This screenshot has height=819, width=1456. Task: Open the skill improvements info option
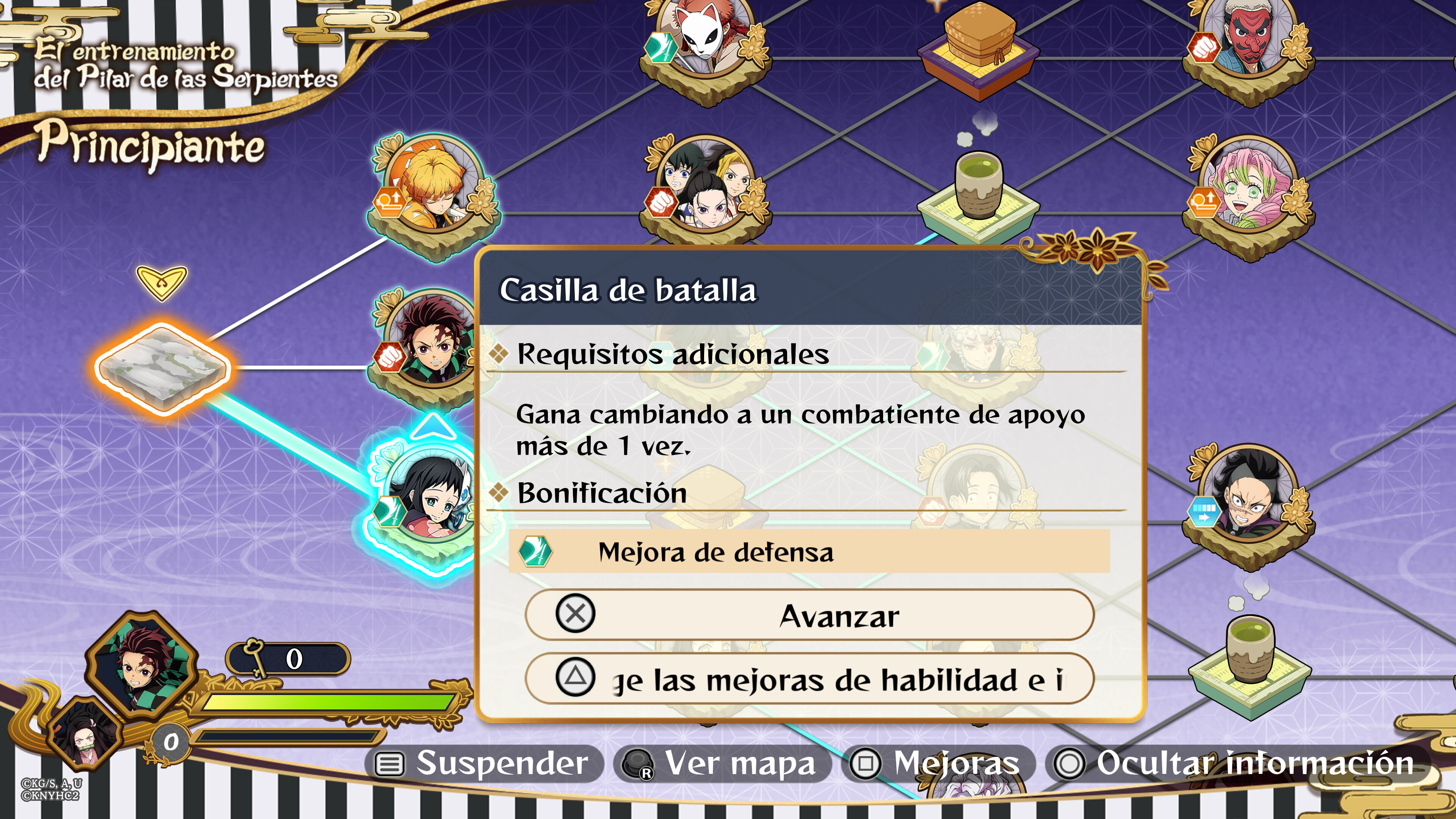click(x=810, y=678)
